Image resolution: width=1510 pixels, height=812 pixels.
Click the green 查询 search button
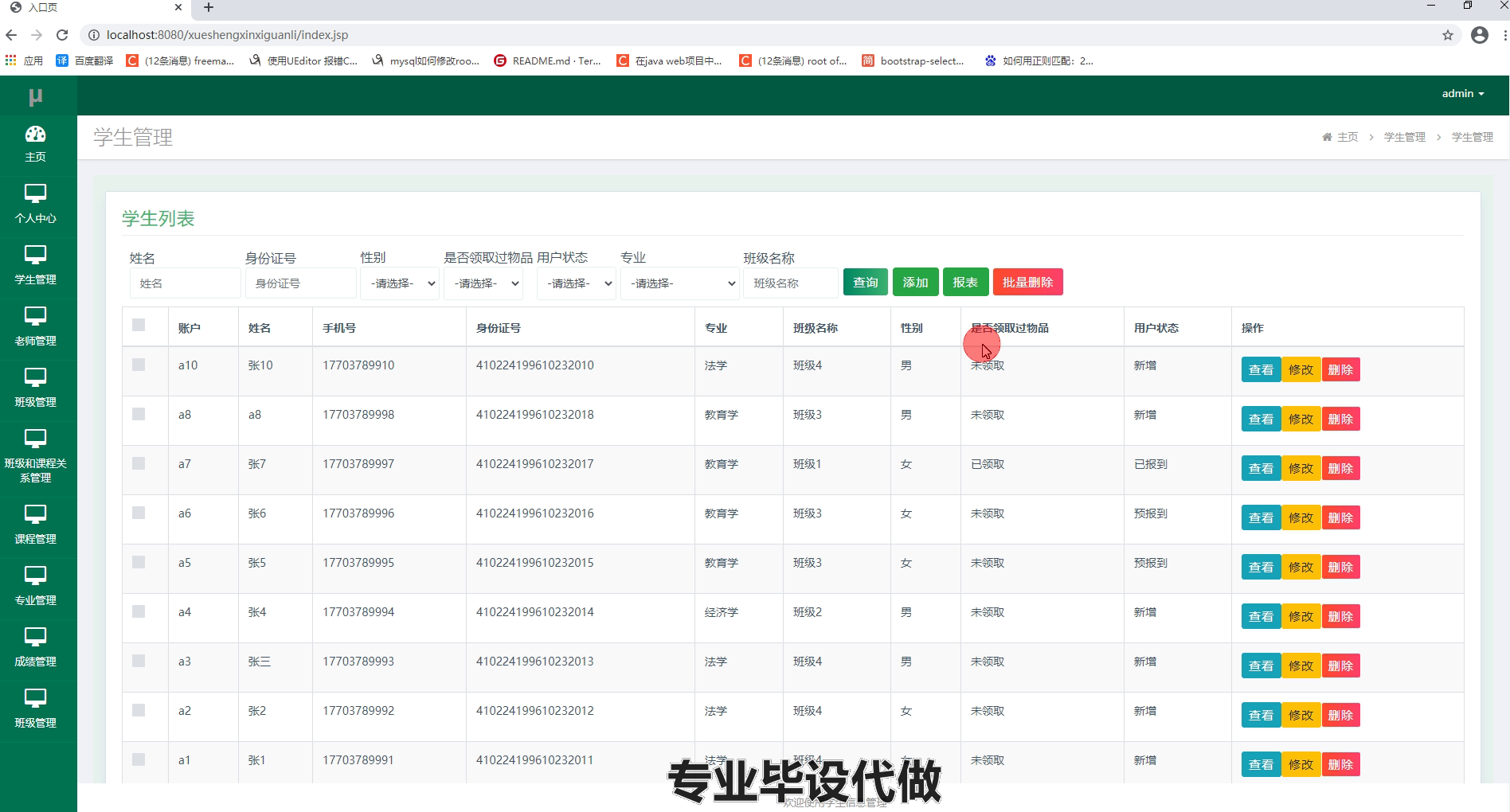(866, 283)
